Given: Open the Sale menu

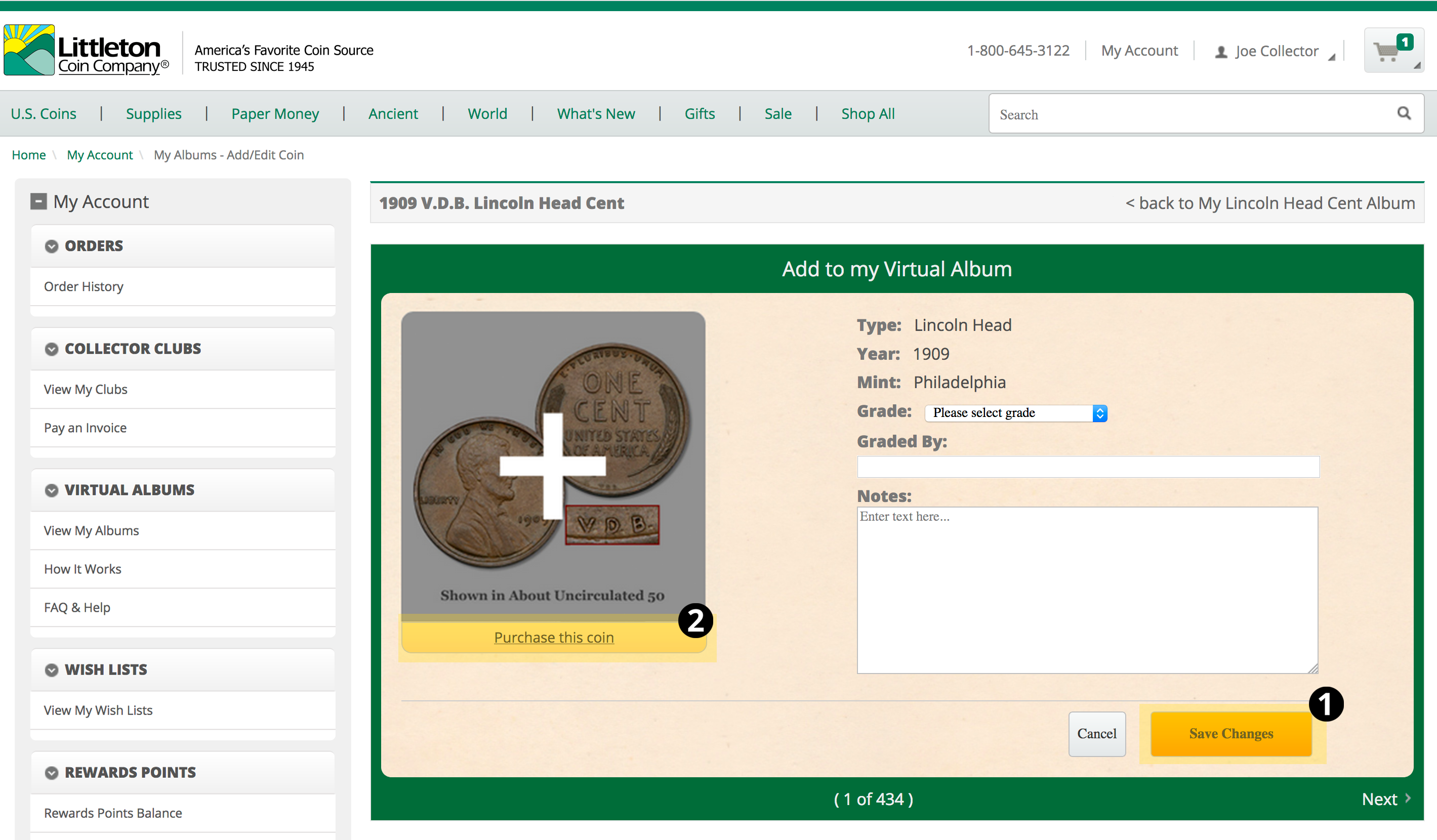Looking at the screenshot, I should [777, 113].
